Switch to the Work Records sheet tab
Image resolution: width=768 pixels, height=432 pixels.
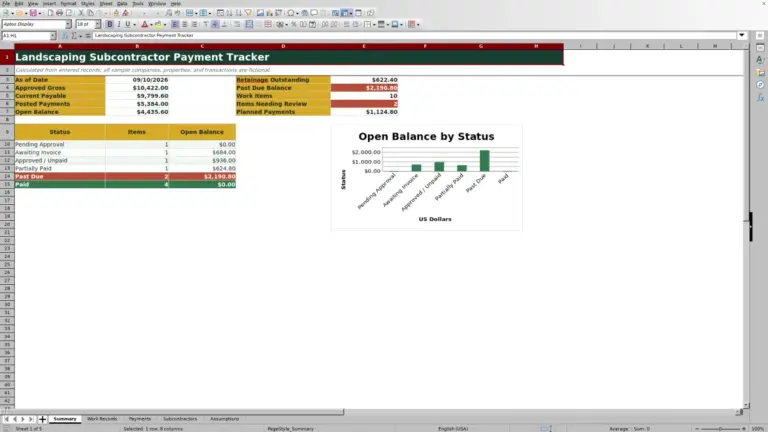(x=102, y=419)
